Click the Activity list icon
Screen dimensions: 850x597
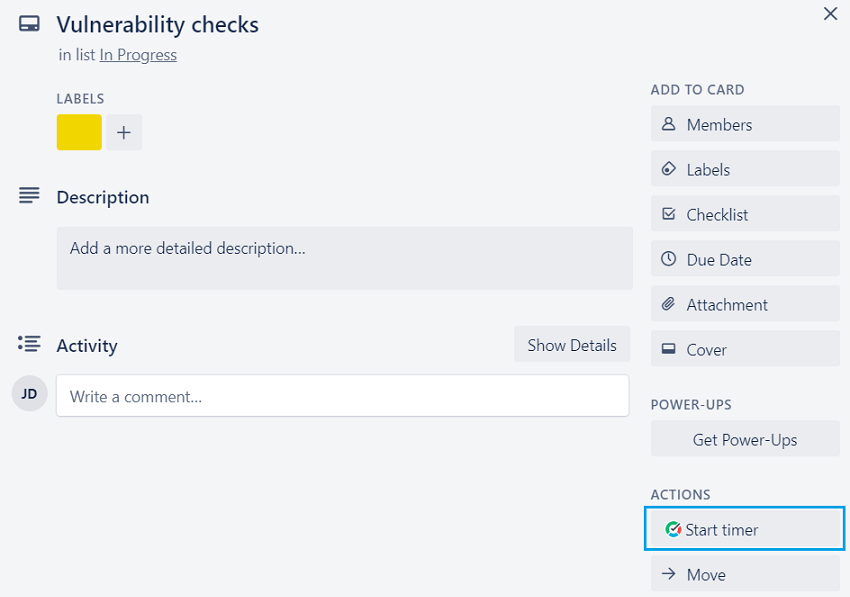point(29,344)
